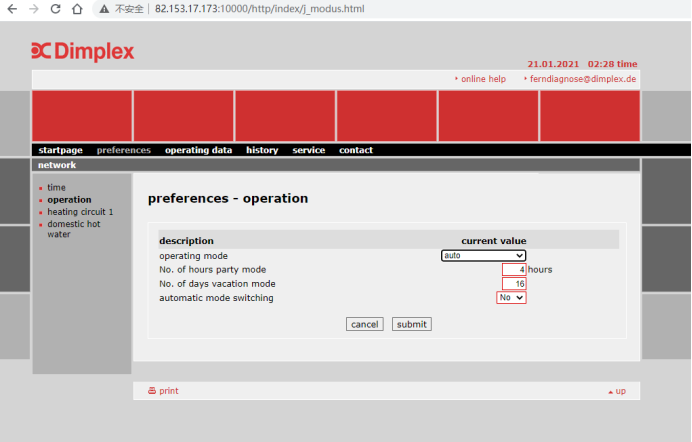Screen dimensions: 692x442
Task: Click the browser forward arrow
Action: point(35,9)
